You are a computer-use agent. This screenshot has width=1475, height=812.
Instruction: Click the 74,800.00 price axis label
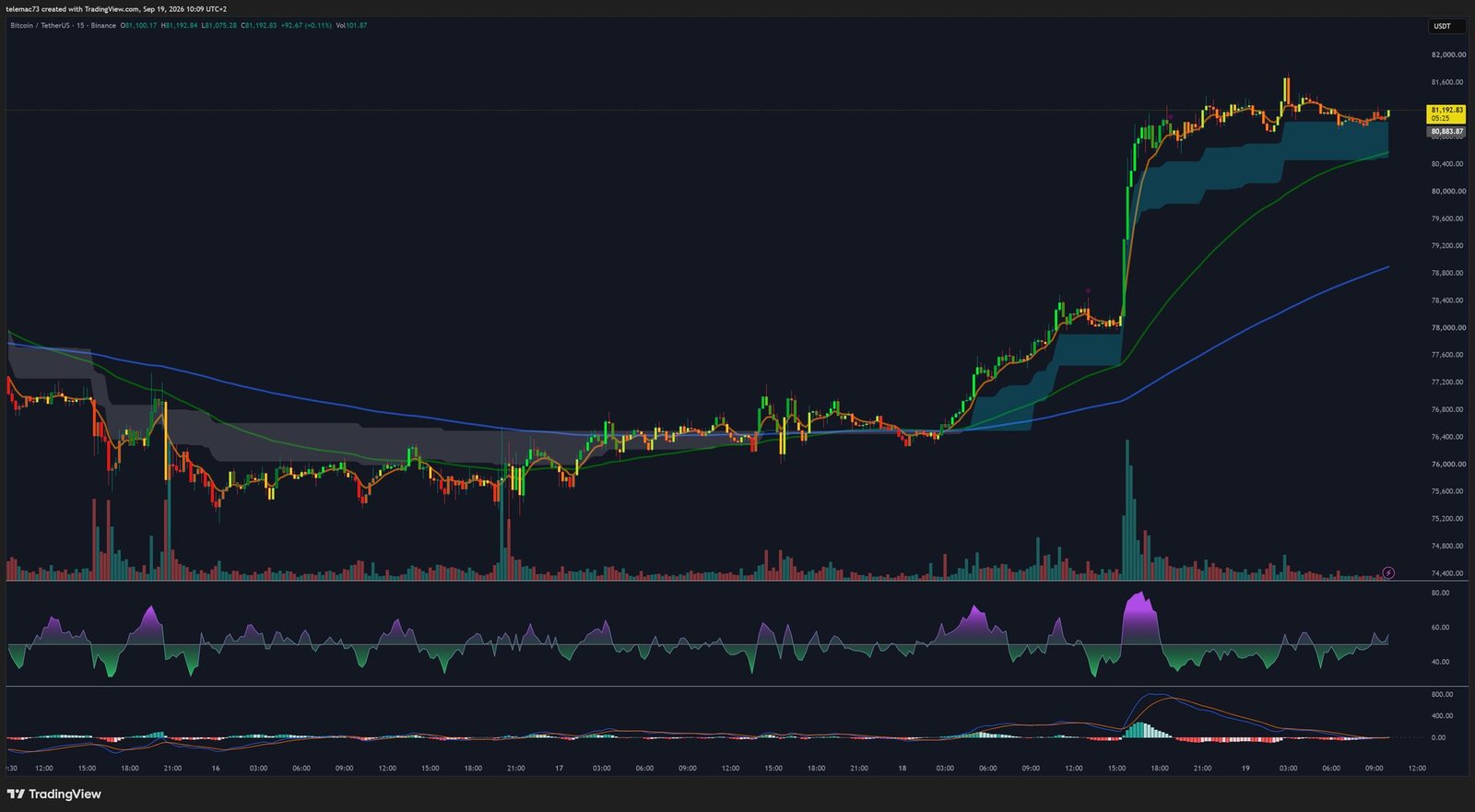(1448, 546)
